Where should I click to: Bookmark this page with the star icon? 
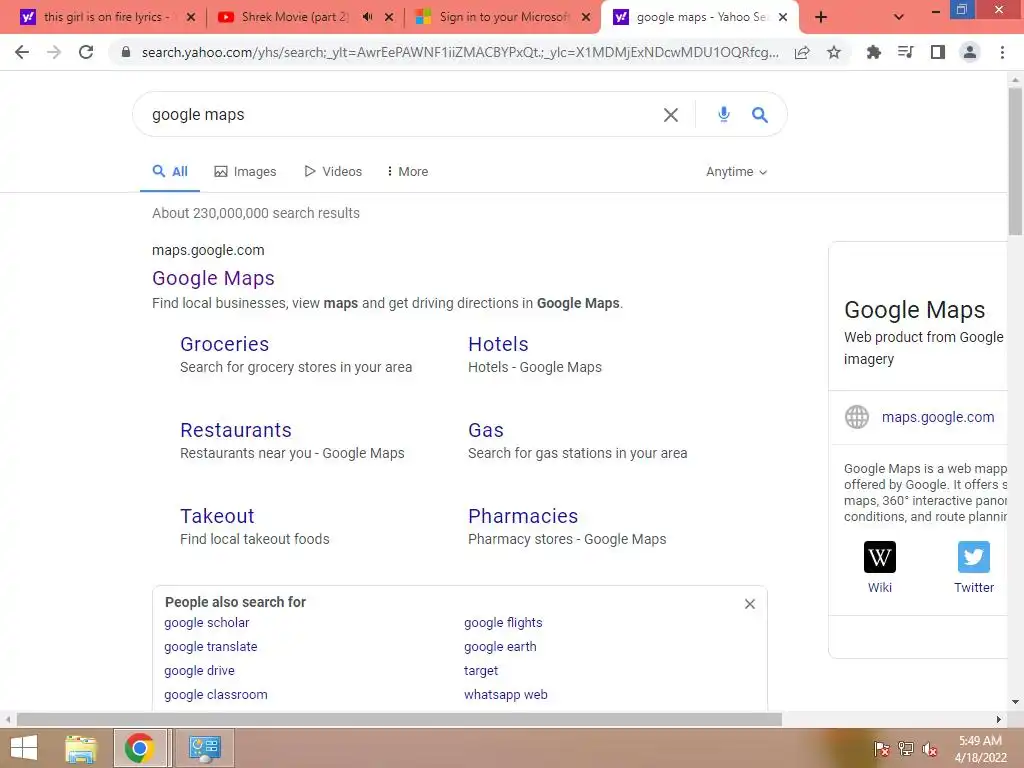click(x=834, y=52)
